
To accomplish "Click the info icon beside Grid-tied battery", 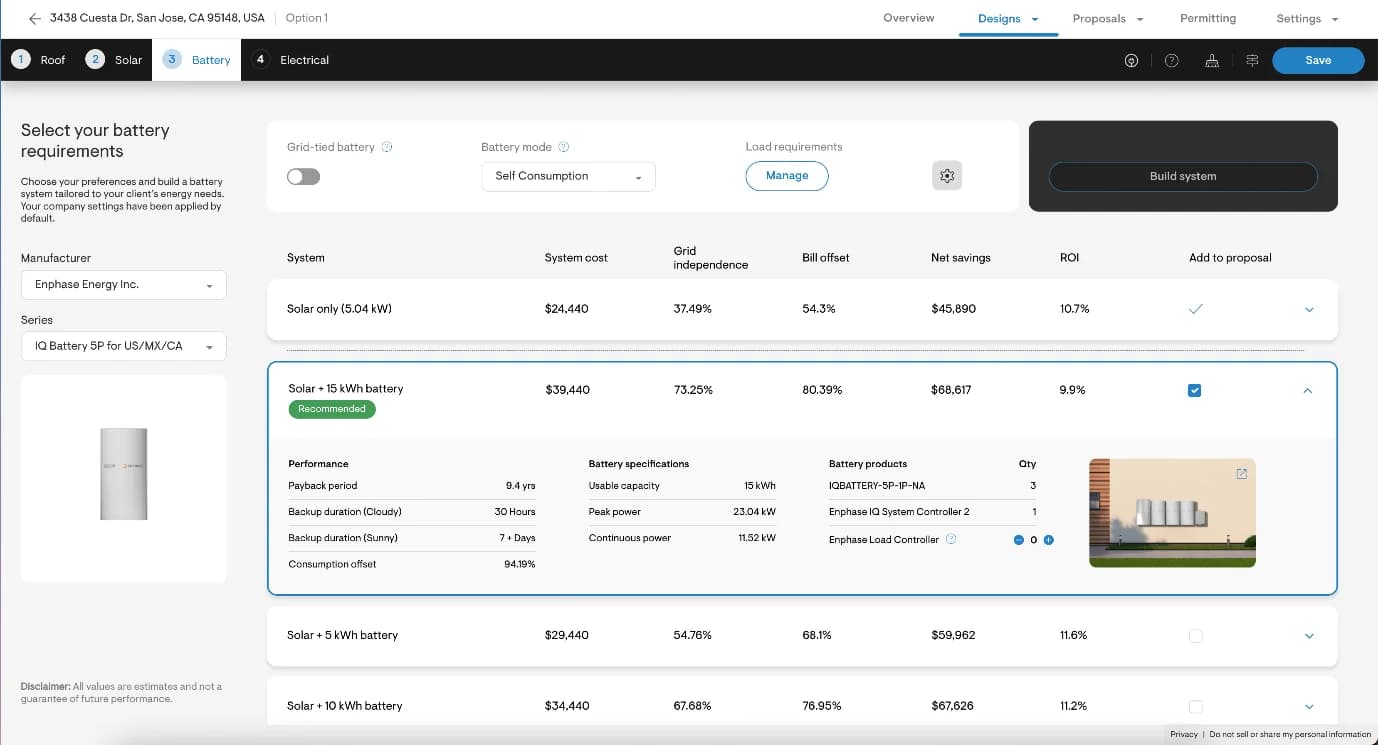I will point(387,147).
